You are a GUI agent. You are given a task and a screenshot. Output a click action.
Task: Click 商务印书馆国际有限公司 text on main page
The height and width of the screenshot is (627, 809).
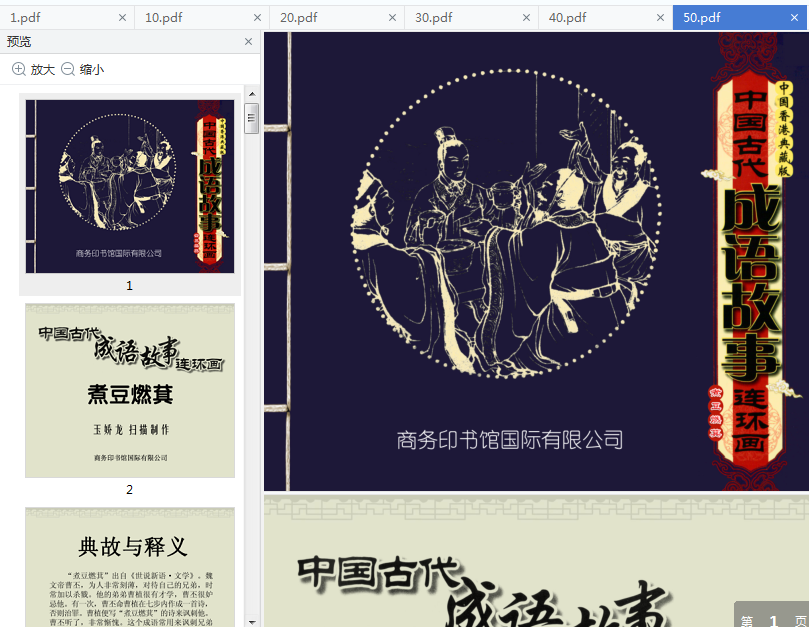[x=510, y=440]
